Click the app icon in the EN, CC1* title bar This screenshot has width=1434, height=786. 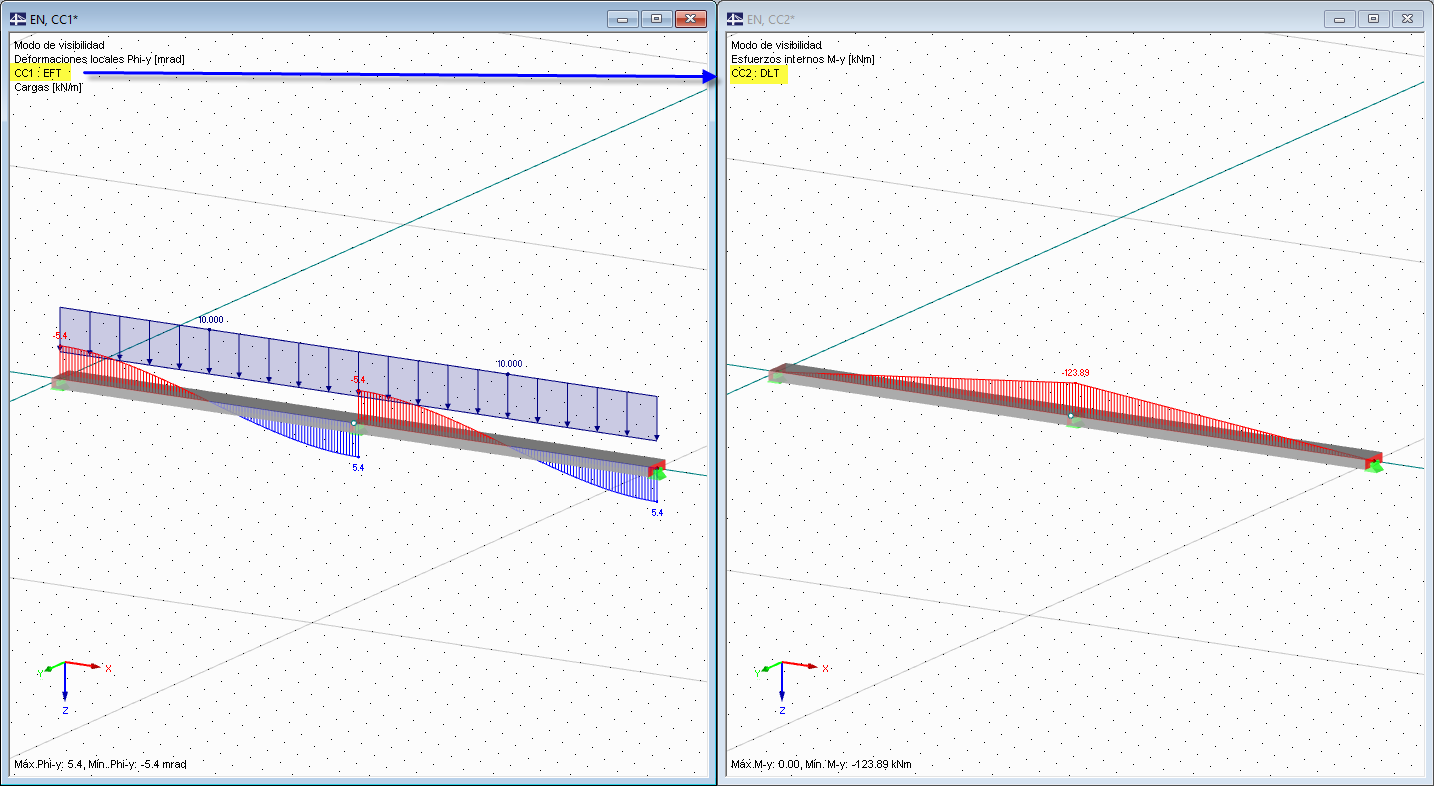click(18, 18)
